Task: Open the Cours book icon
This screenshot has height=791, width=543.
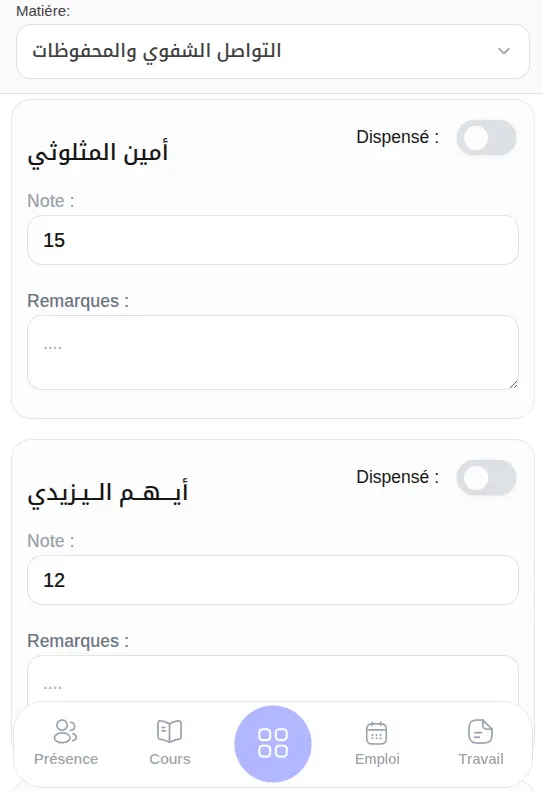Action: pyautogui.click(x=170, y=731)
